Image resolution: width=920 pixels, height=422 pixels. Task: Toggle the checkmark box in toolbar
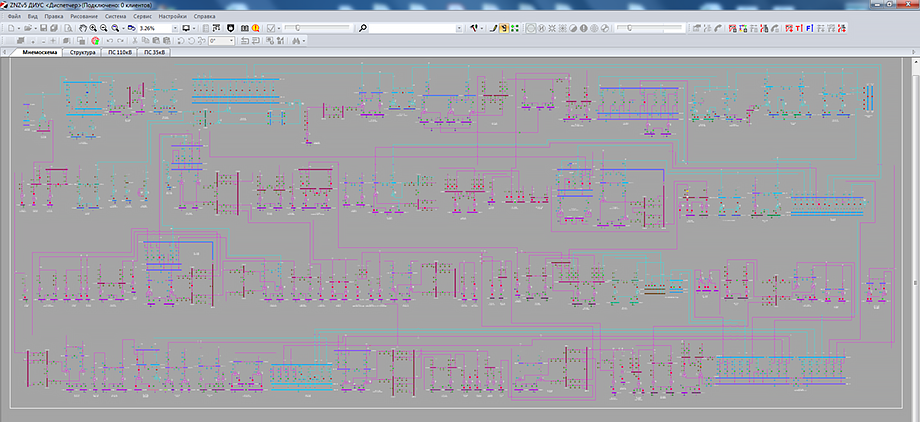click(x=270, y=28)
